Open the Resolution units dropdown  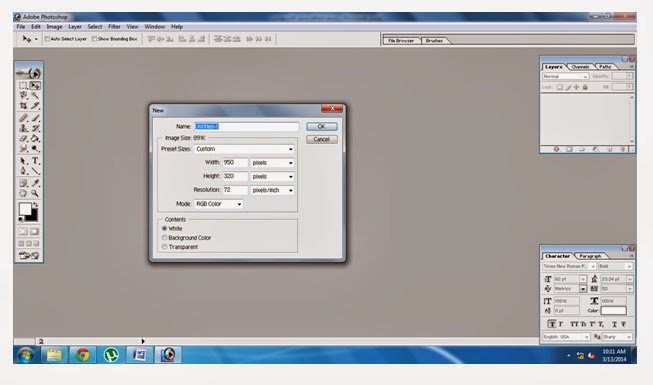pyautogui.click(x=272, y=190)
